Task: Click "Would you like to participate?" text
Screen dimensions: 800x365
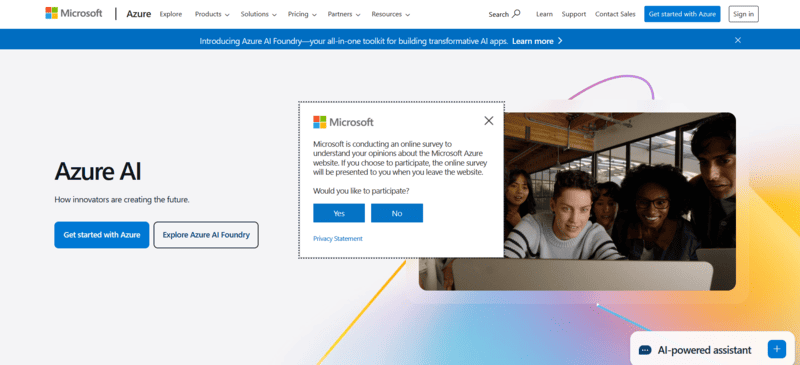Action: (x=361, y=191)
